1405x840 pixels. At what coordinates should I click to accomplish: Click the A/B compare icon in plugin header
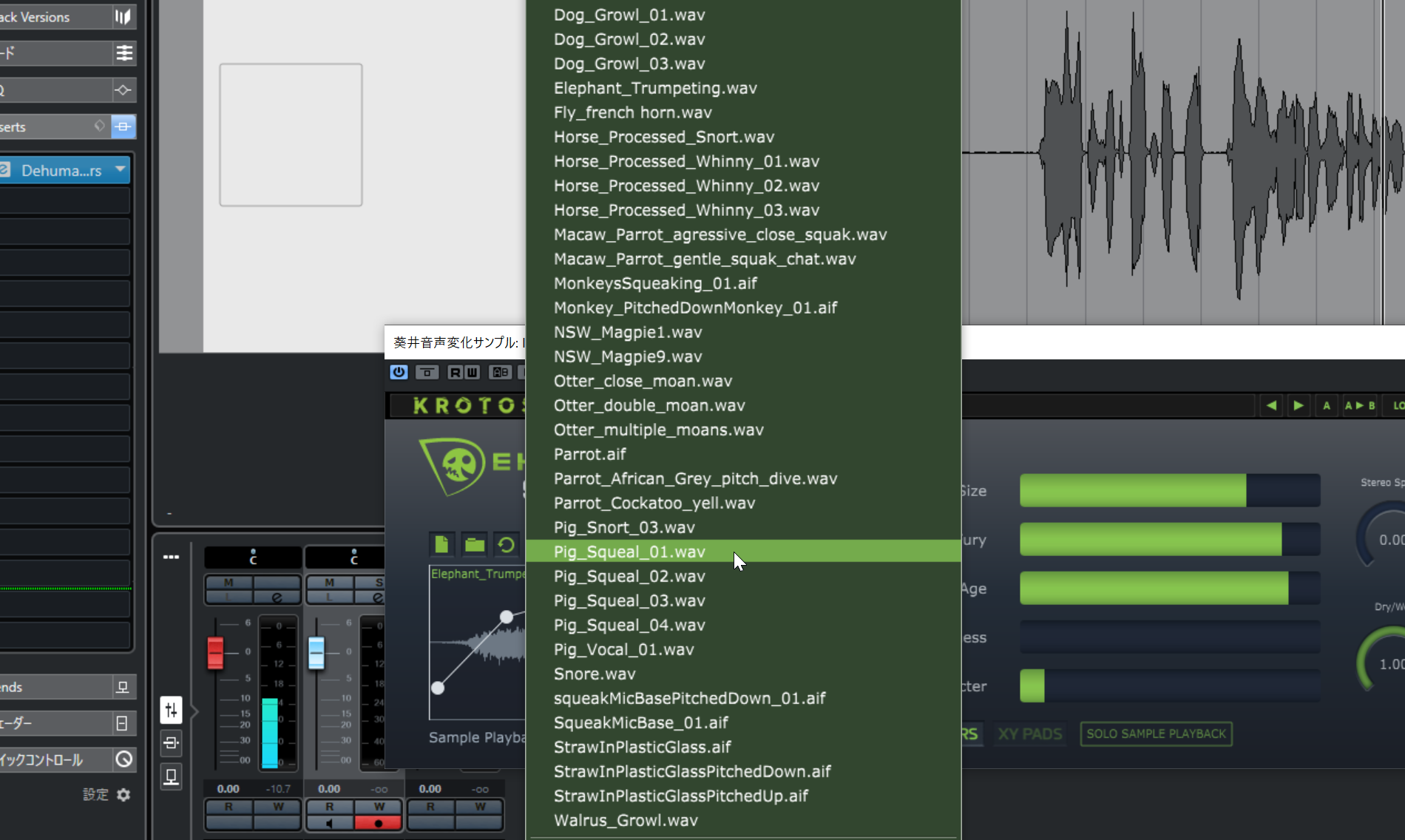pos(501,372)
